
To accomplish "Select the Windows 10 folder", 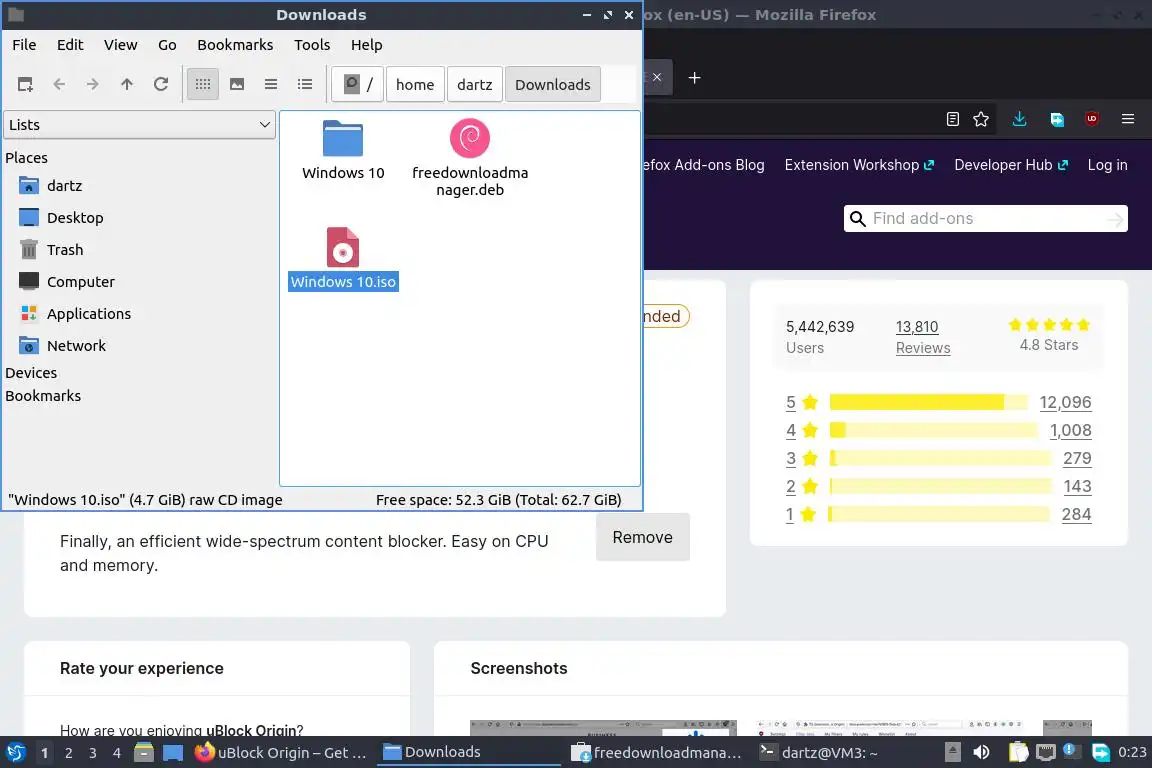I will pyautogui.click(x=343, y=150).
